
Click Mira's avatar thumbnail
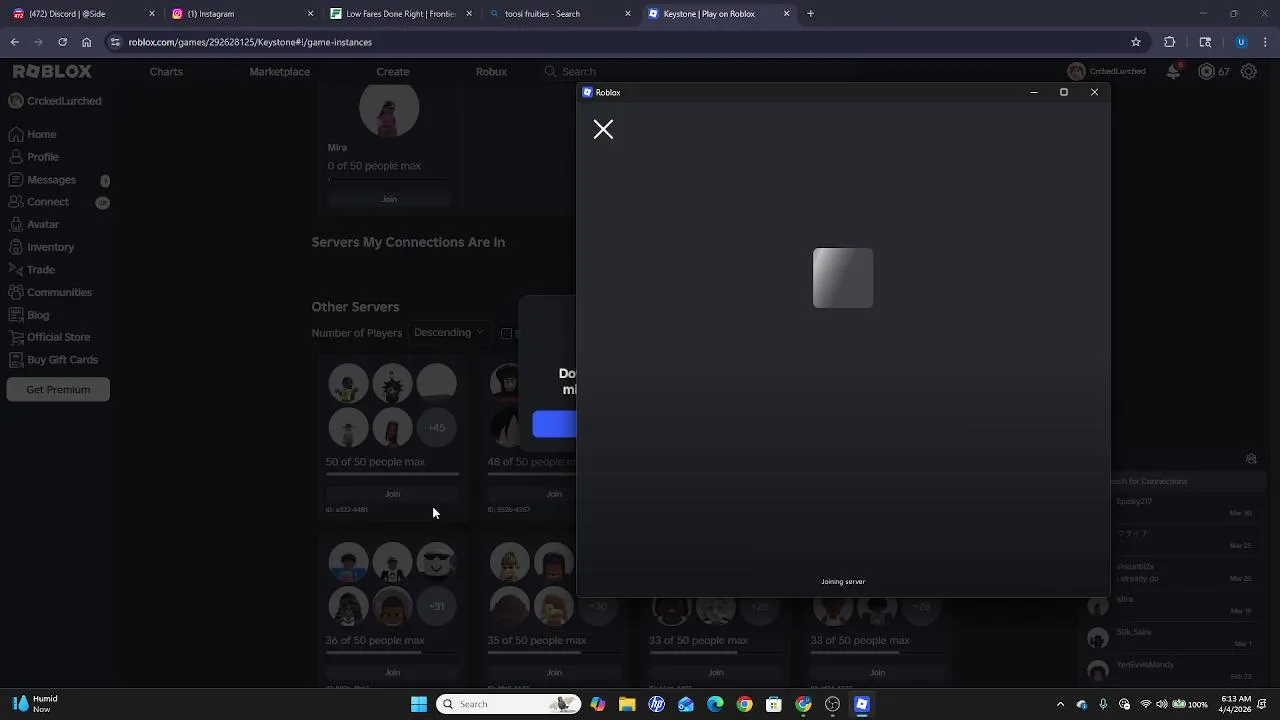click(x=389, y=110)
